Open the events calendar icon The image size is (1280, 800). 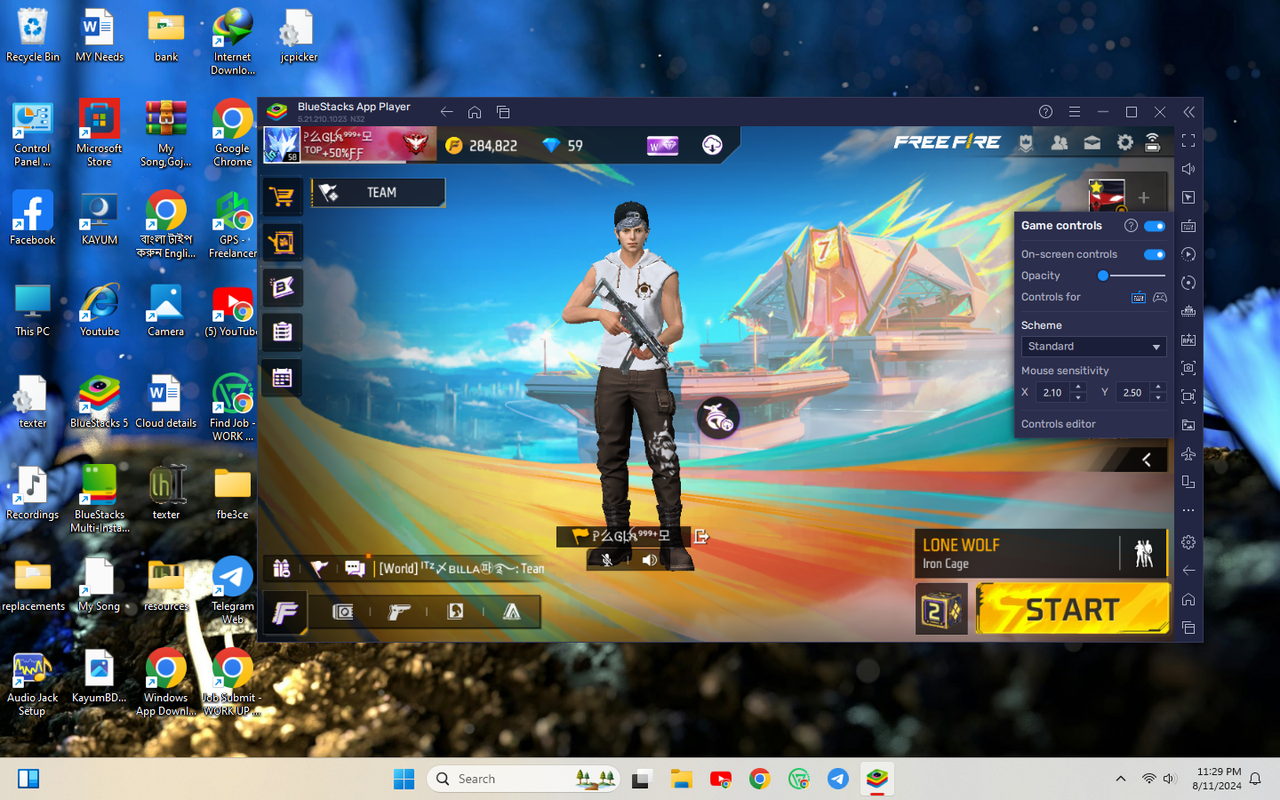(282, 378)
